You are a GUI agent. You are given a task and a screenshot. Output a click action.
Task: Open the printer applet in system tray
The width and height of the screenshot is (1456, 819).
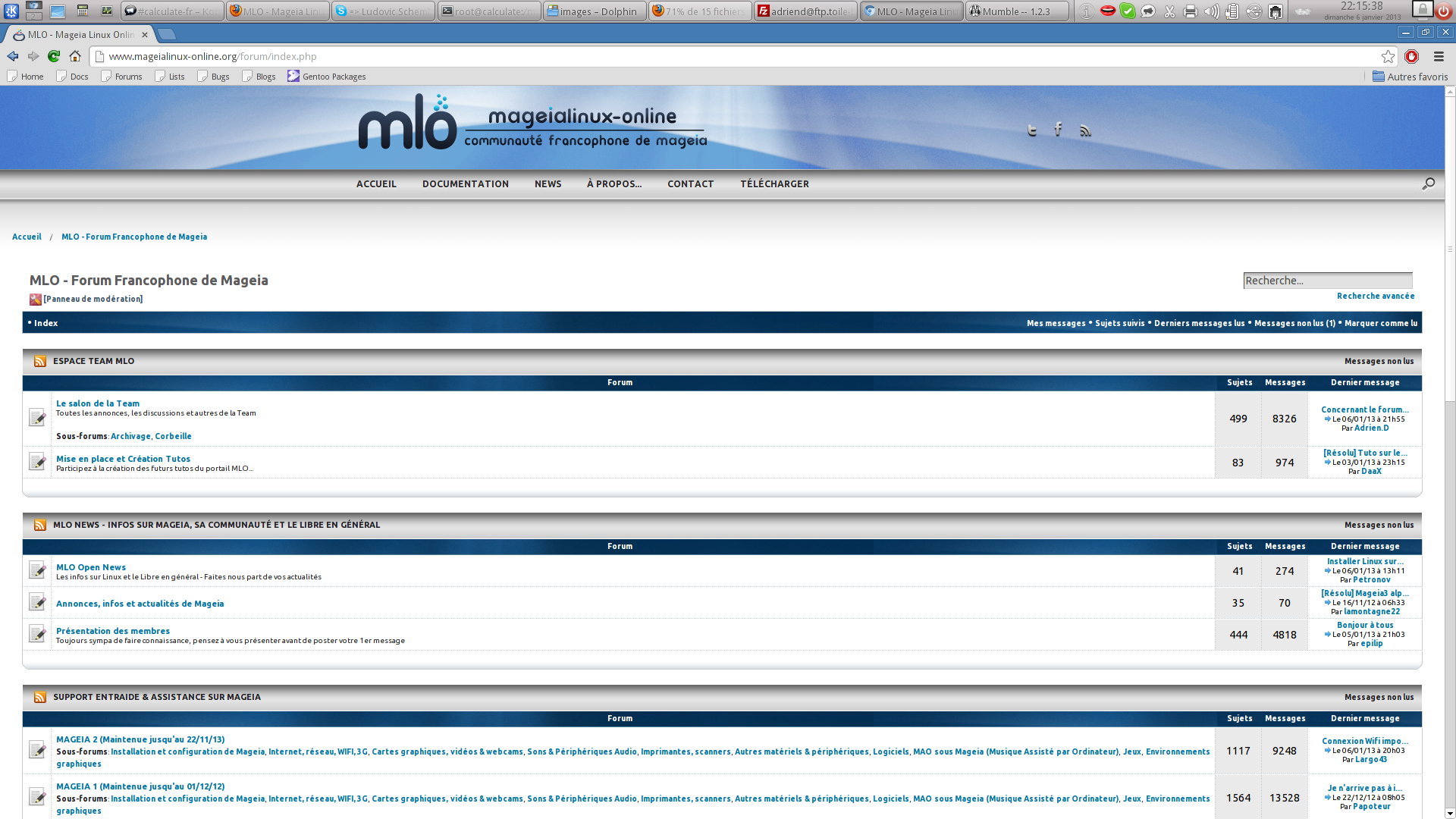[1191, 11]
